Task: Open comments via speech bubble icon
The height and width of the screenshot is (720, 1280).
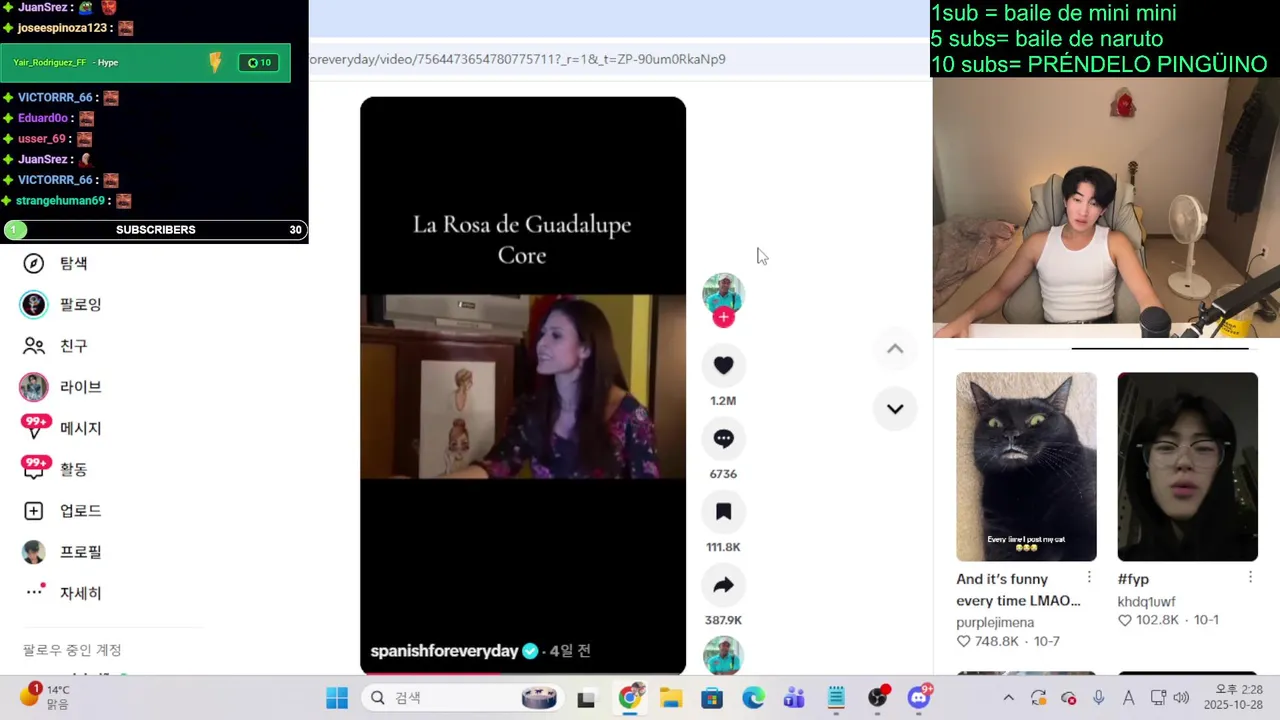Action: tap(723, 438)
